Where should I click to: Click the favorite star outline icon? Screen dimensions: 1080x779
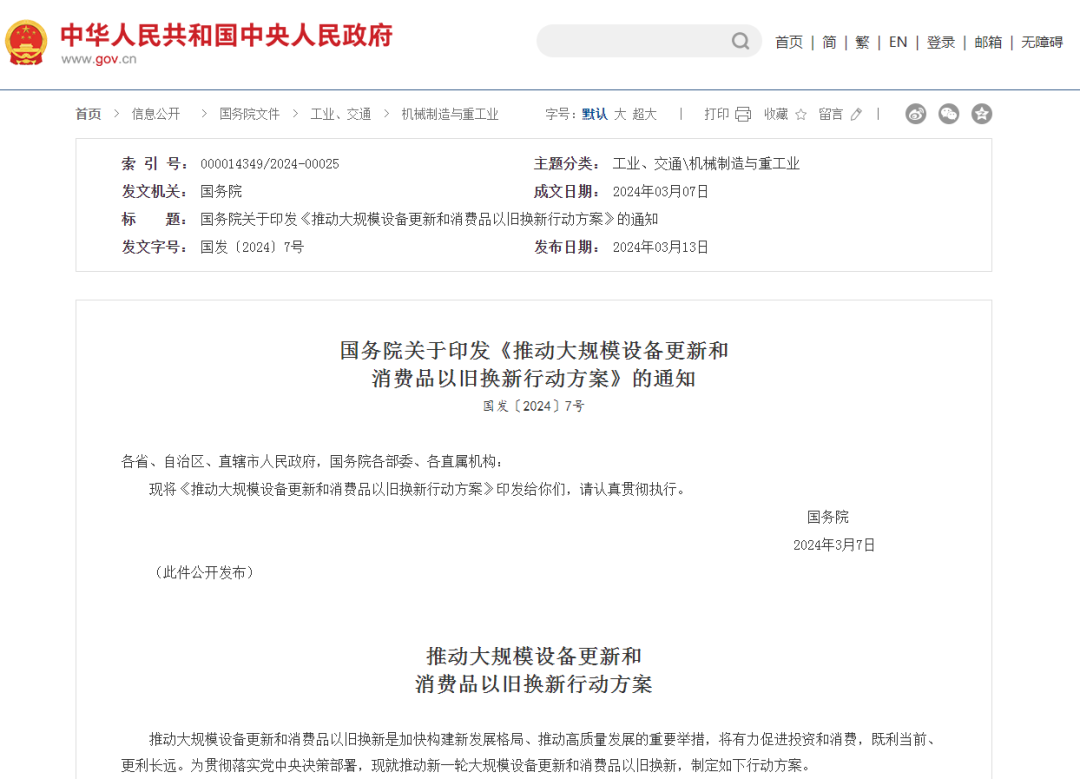[800, 114]
